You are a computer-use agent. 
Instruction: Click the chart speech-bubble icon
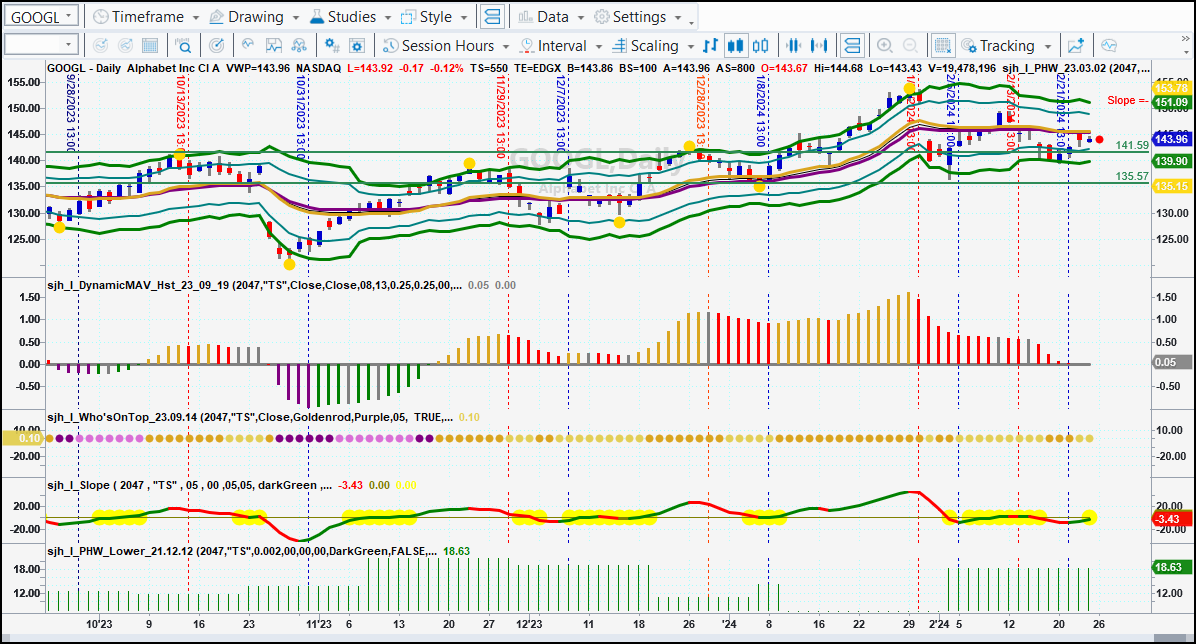[1109, 46]
